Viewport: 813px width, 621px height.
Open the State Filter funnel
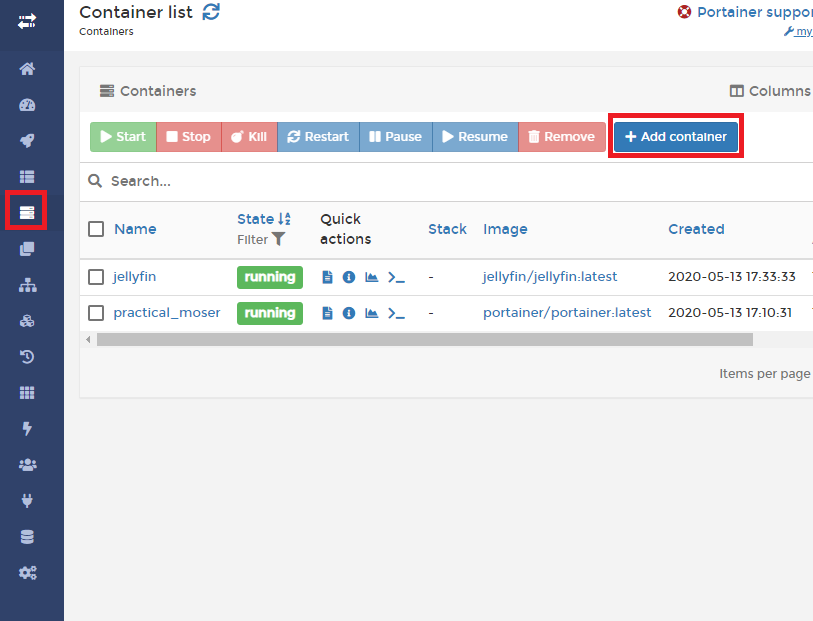pyautogui.click(x=278, y=239)
